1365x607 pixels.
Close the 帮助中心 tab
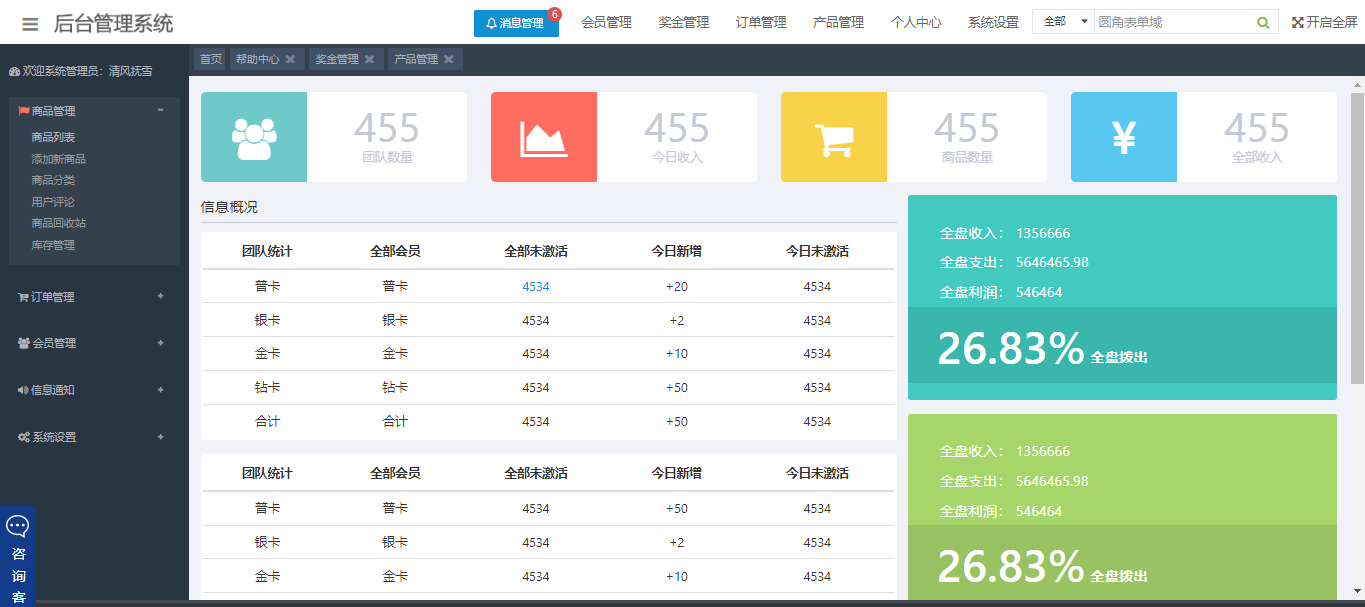coord(290,60)
